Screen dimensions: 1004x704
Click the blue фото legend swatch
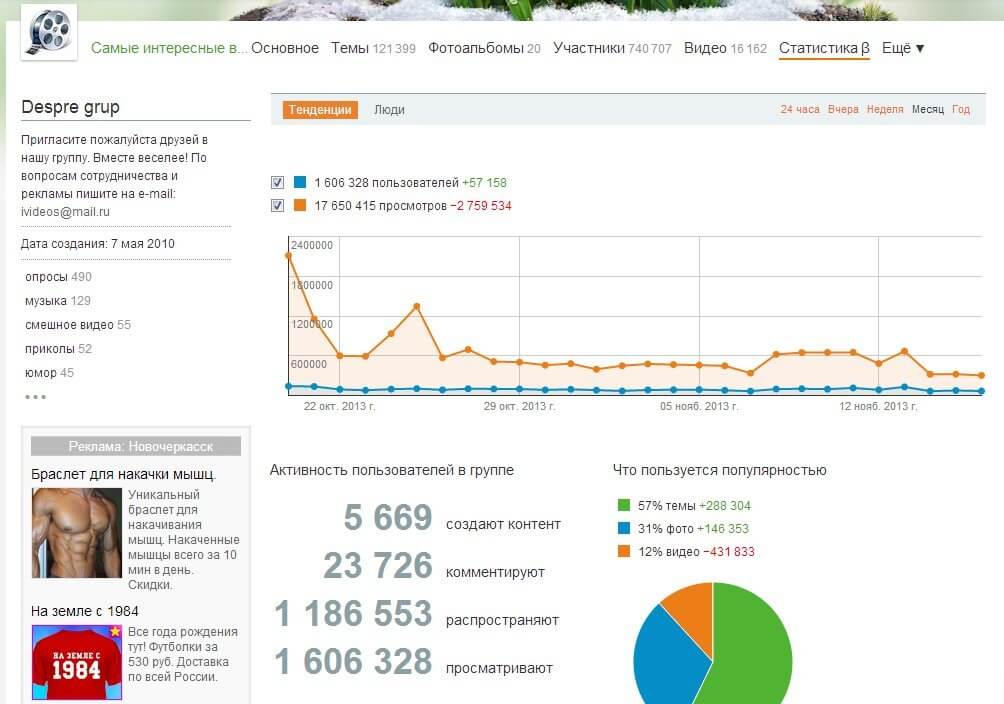(624, 528)
